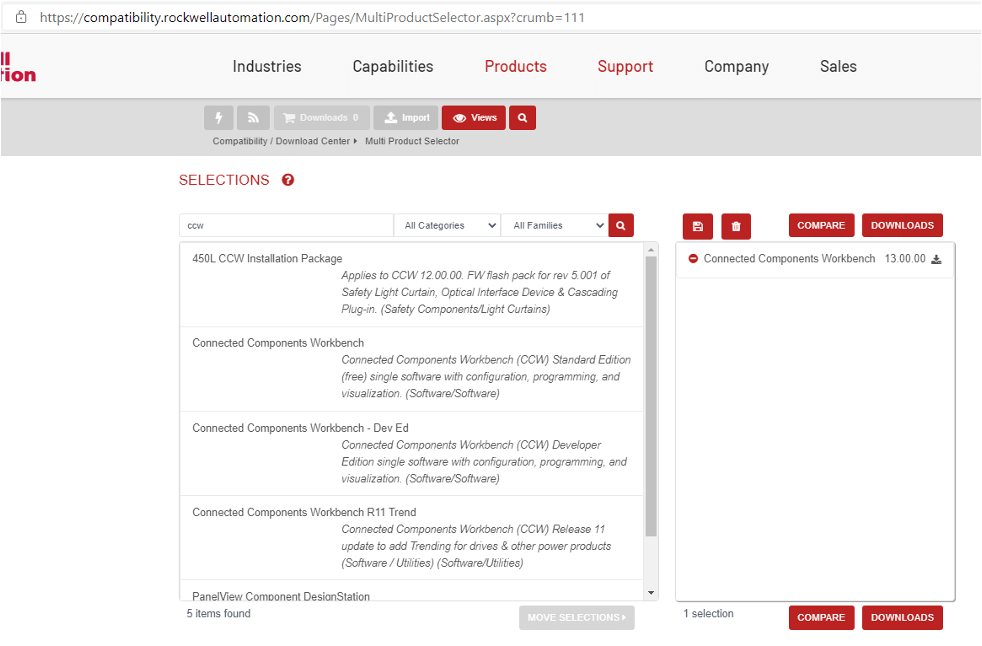Follow Compatibility / Download Center breadcrumb link
The image size is (982, 646).
pos(281,142)
